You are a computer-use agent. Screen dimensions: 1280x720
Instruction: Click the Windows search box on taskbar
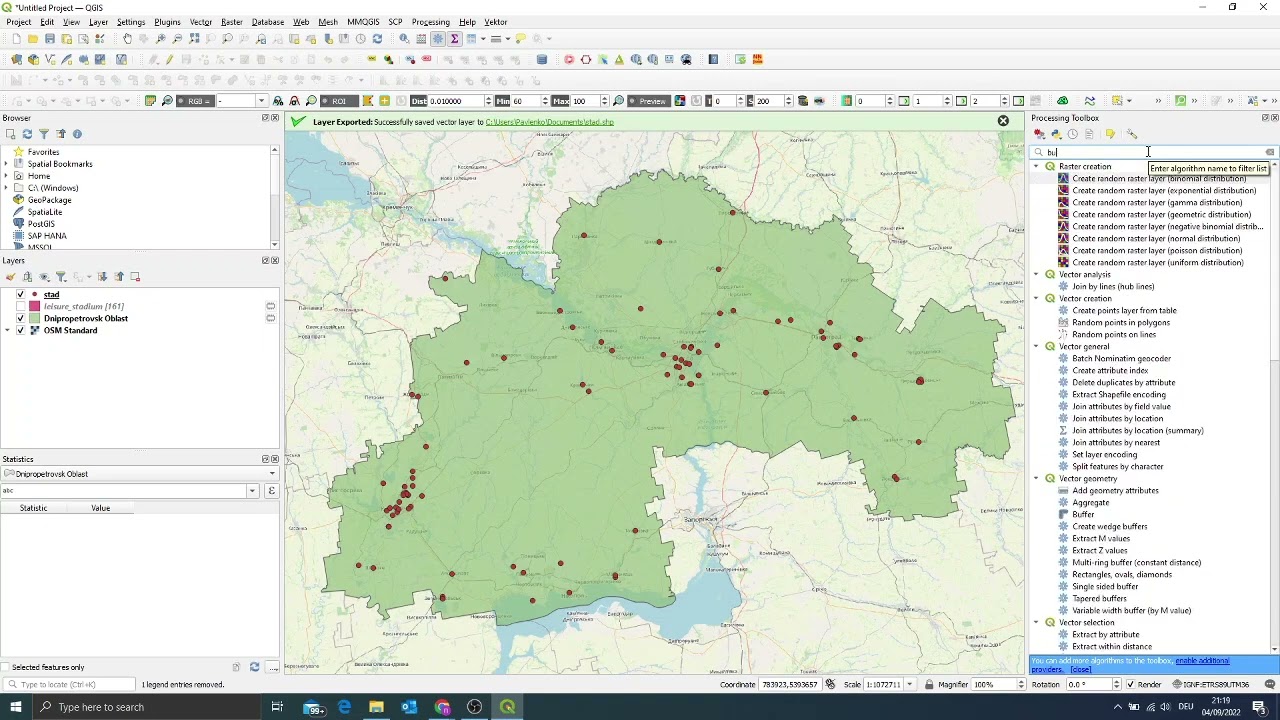[145, 707]
